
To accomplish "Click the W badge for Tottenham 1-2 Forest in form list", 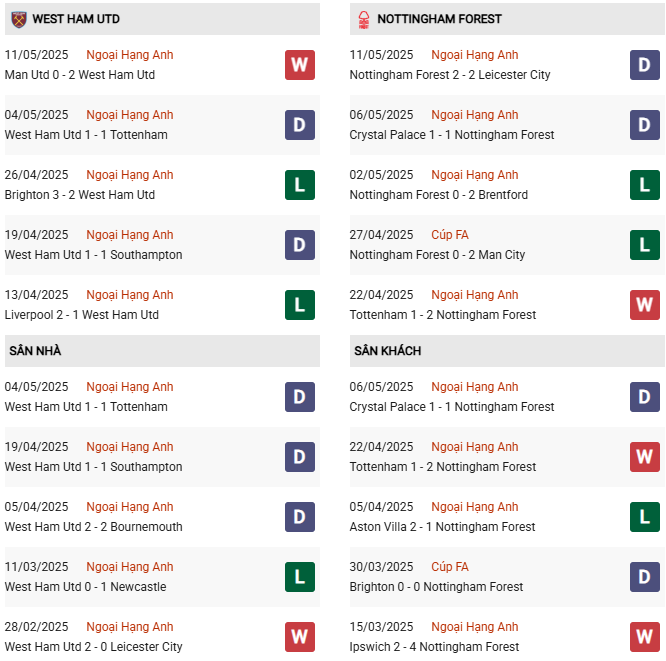I will click(645, 305).
